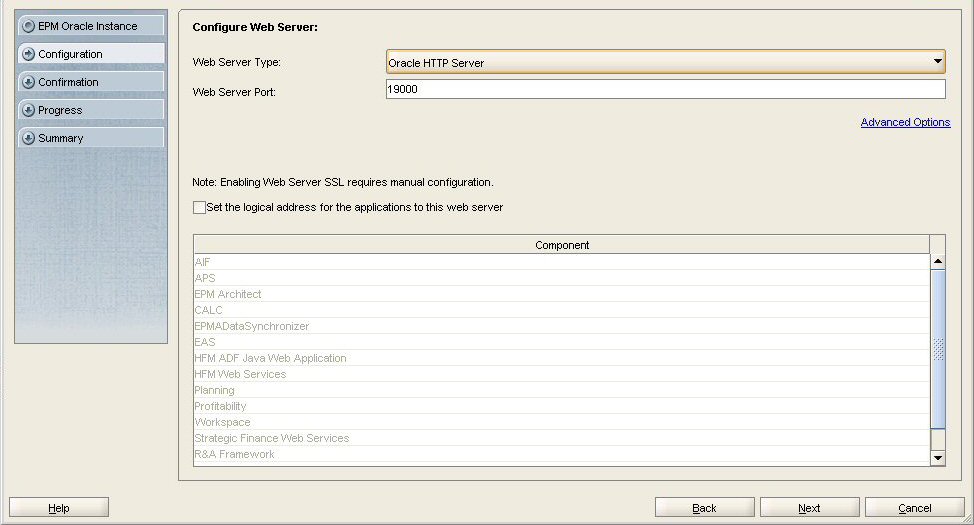The height and width of the screenshot is (525, 974).
Task: Select the Configuration step label
Action: click(70, 54)
